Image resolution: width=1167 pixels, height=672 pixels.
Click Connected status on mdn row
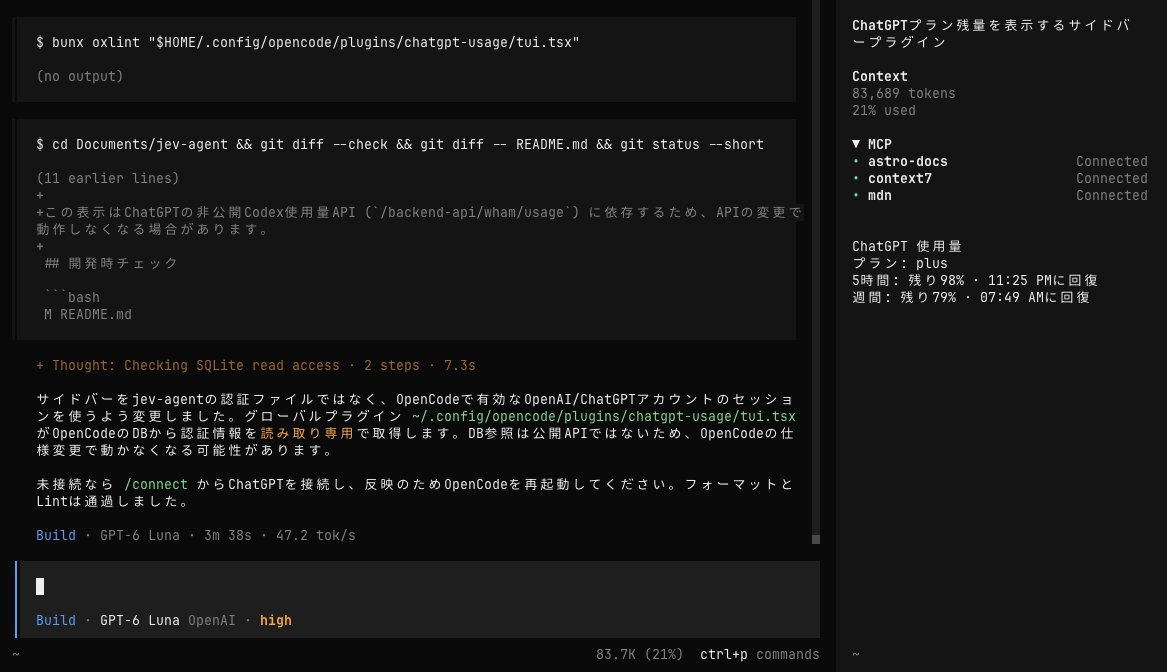(1111, 196)
